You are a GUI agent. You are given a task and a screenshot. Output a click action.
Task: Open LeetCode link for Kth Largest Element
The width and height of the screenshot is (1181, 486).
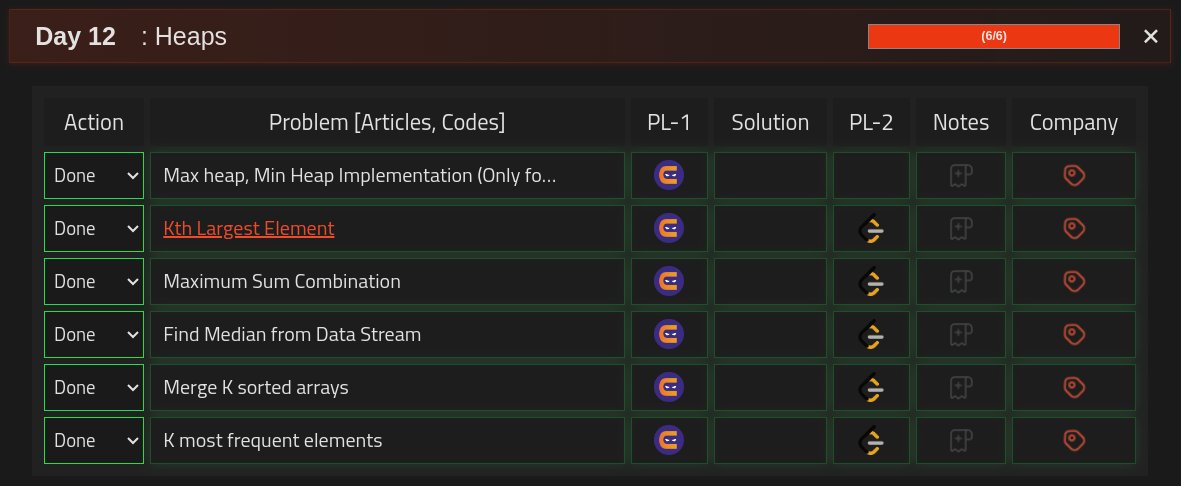pyautogui.click(x=871, y=228)
